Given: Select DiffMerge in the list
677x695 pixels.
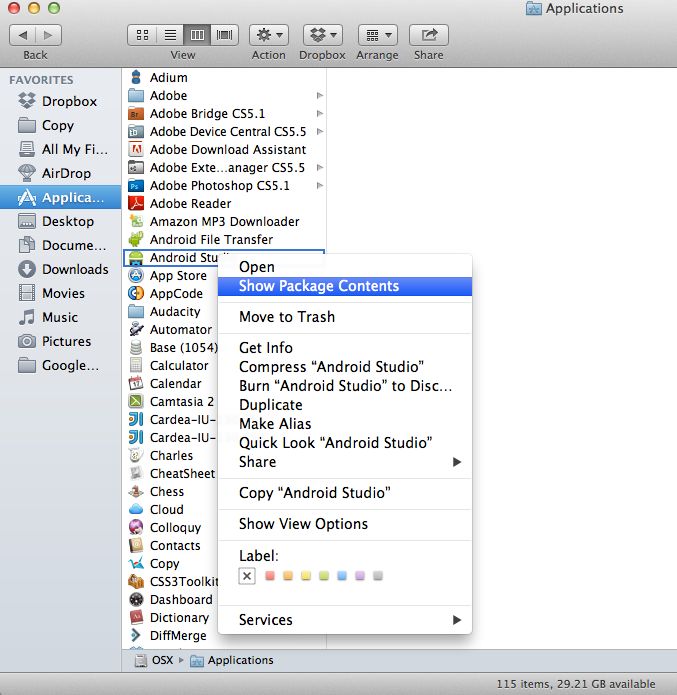Looking at the screenshot, I should (171, 636).
